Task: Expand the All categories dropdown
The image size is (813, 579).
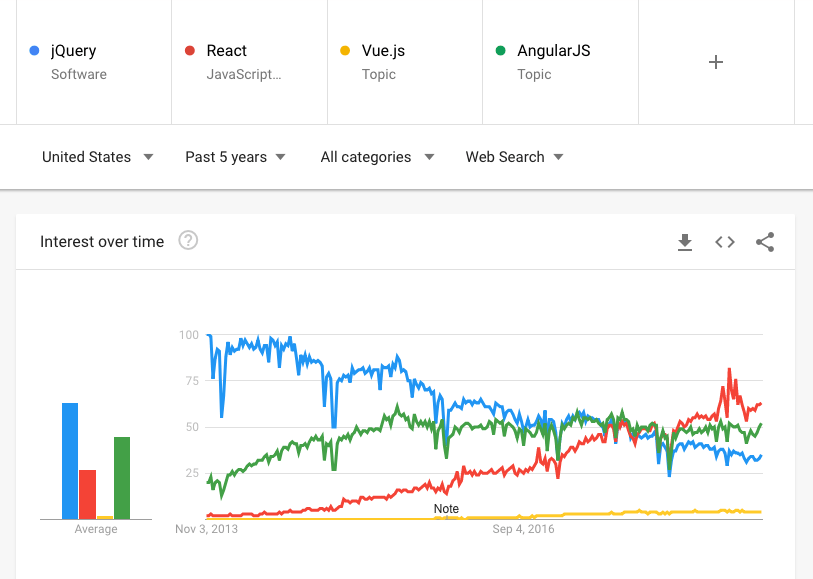Action: (377, 157)
